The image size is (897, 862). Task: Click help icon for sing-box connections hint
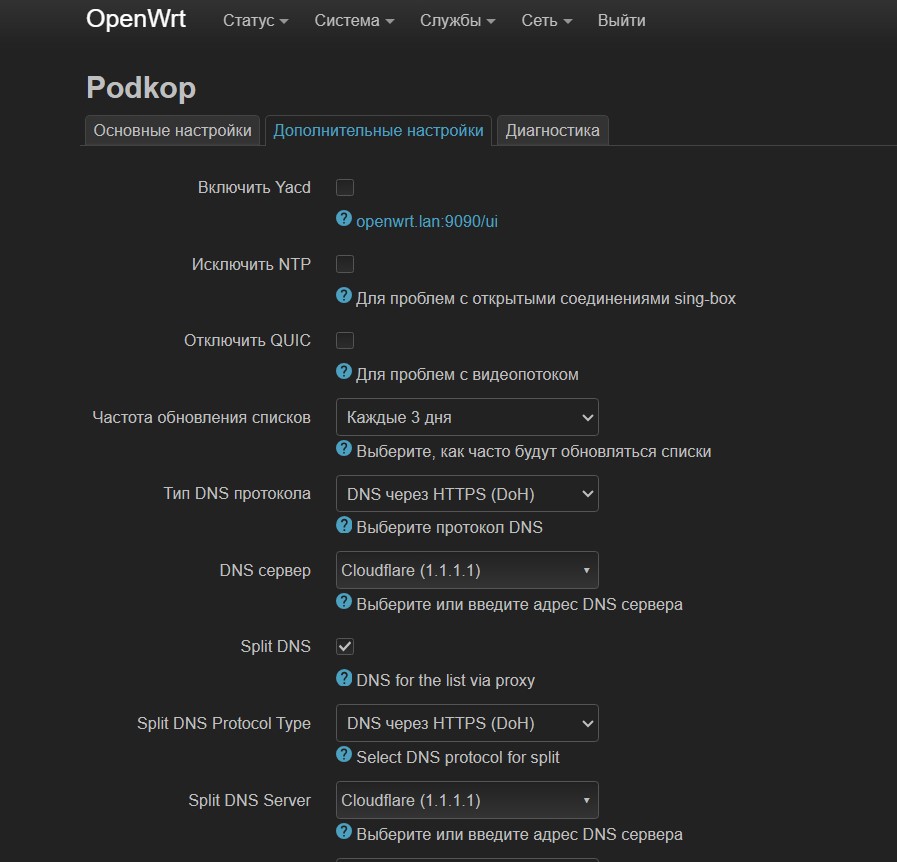(x=344, y=296)
